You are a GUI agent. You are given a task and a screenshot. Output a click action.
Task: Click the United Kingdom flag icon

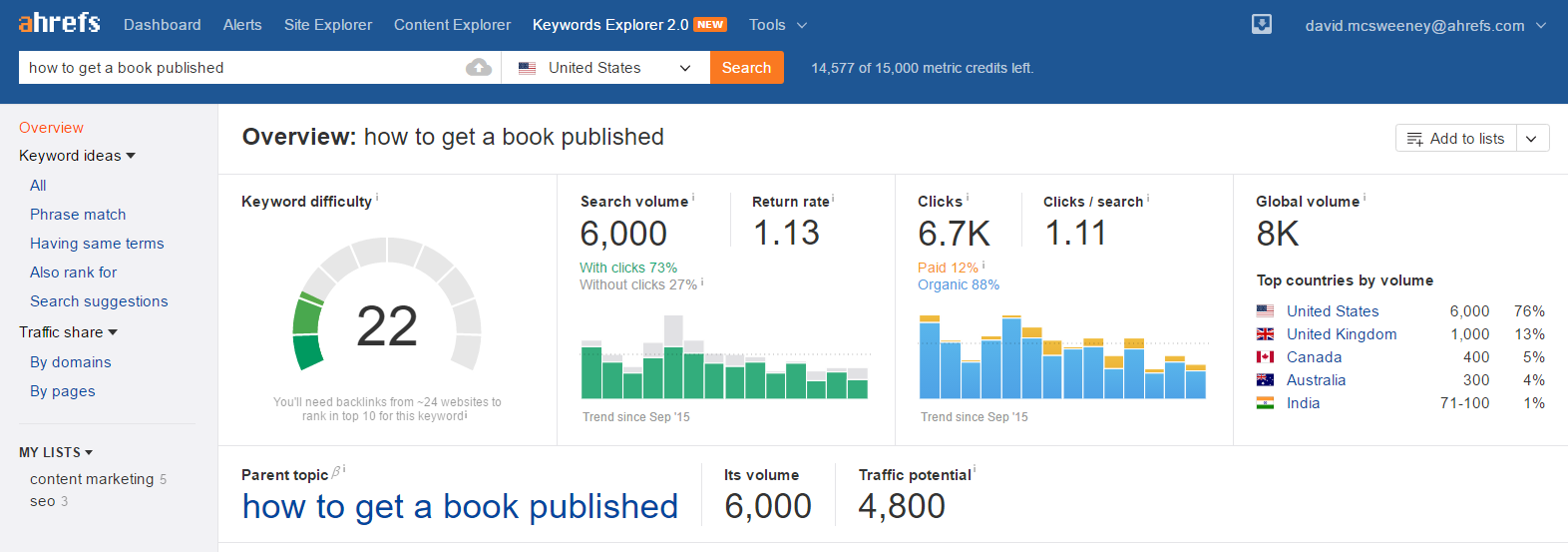pos(1265,334)
